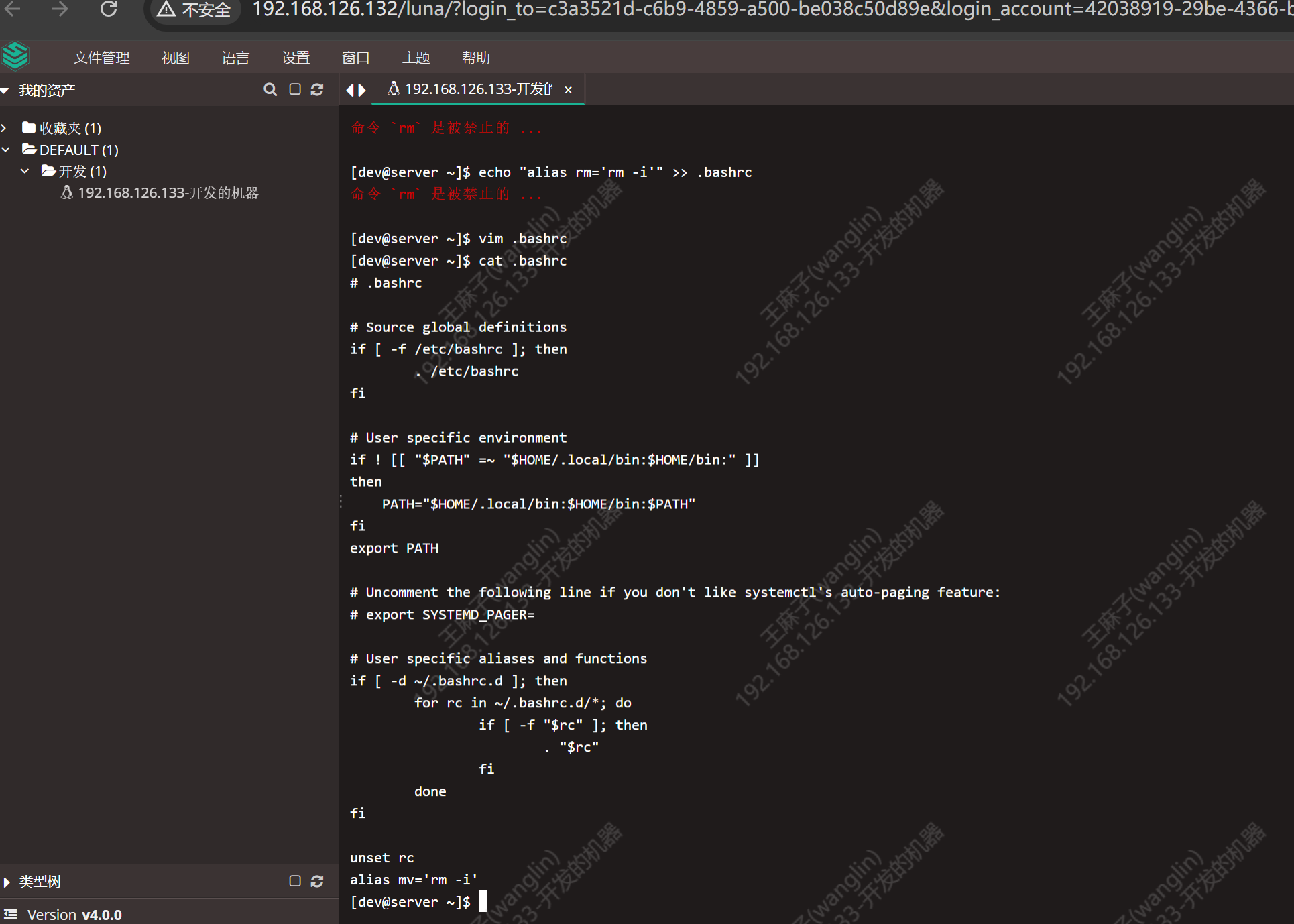Screen dimensions: 1294x924
Task: Collapse the DEFAULT folder node
Action: click(6, 150)
